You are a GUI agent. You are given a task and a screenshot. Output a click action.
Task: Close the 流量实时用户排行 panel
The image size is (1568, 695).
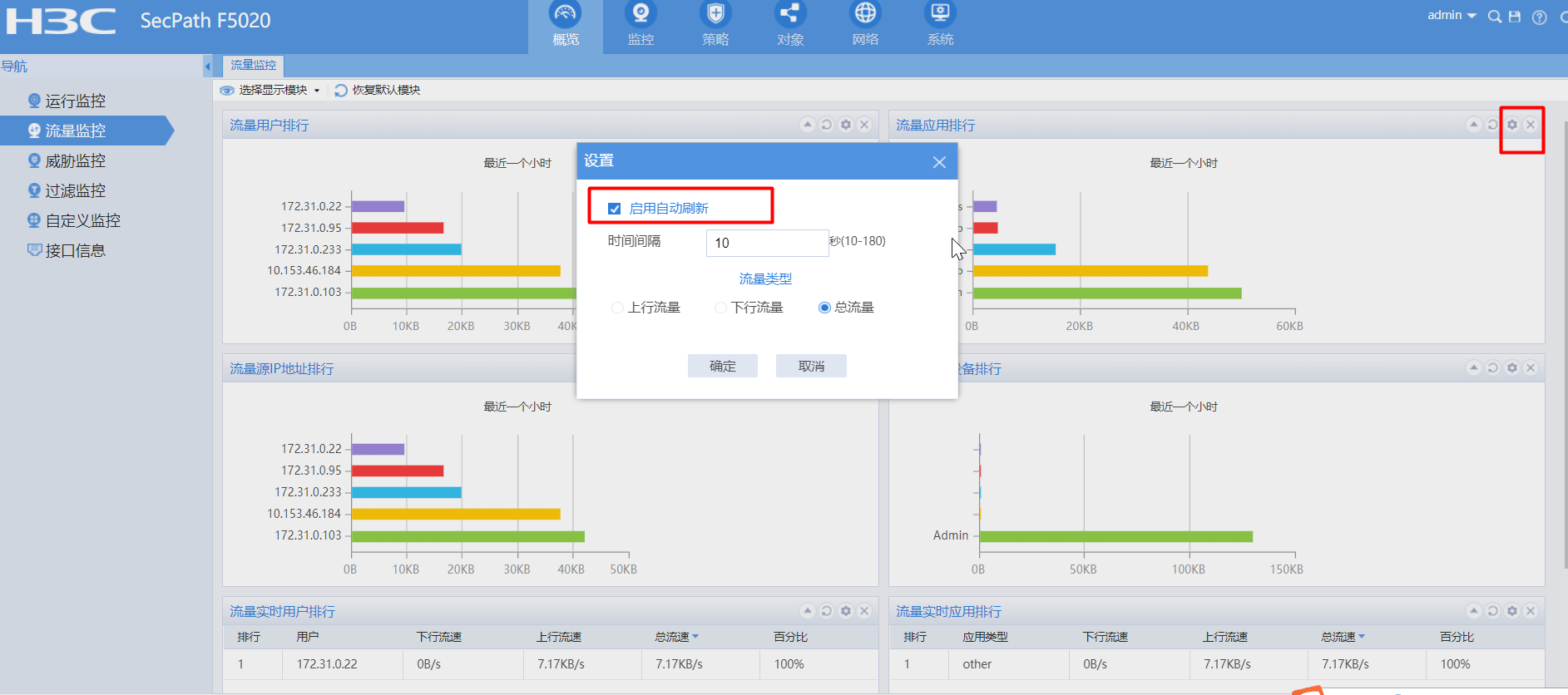864,611
